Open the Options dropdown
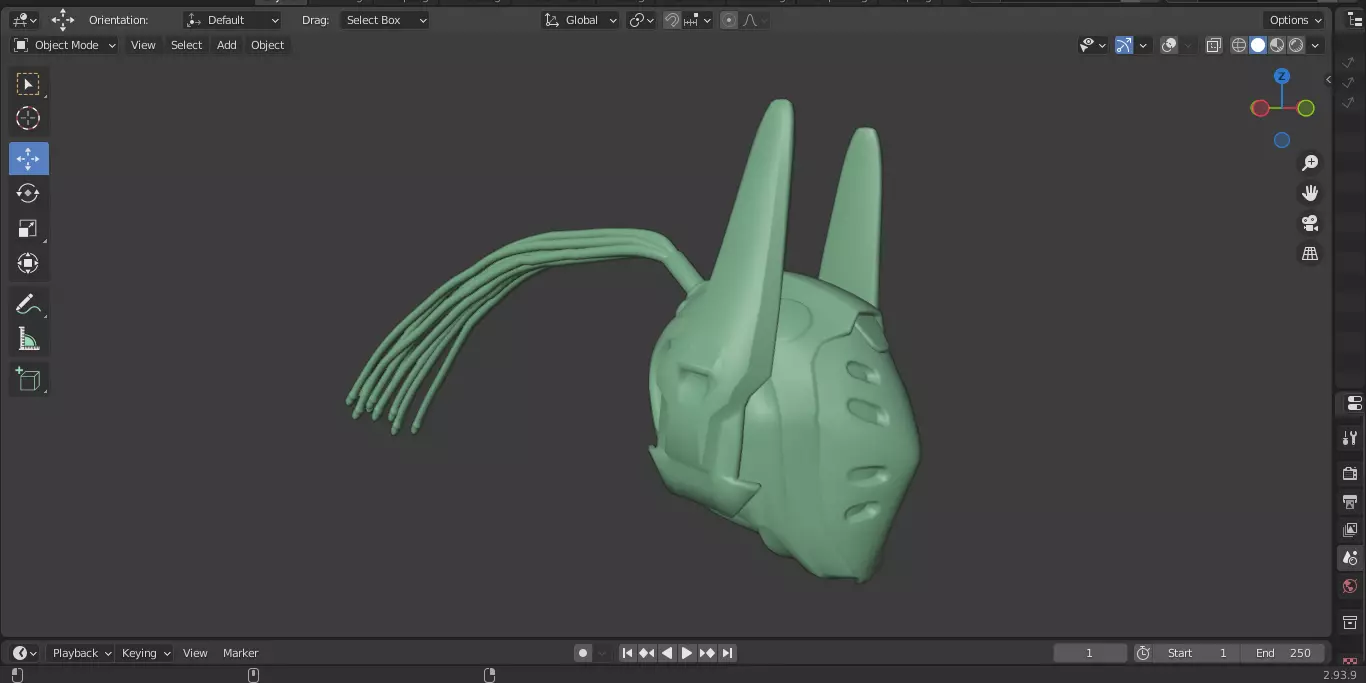The image size is (1366, 683). 1296,20
